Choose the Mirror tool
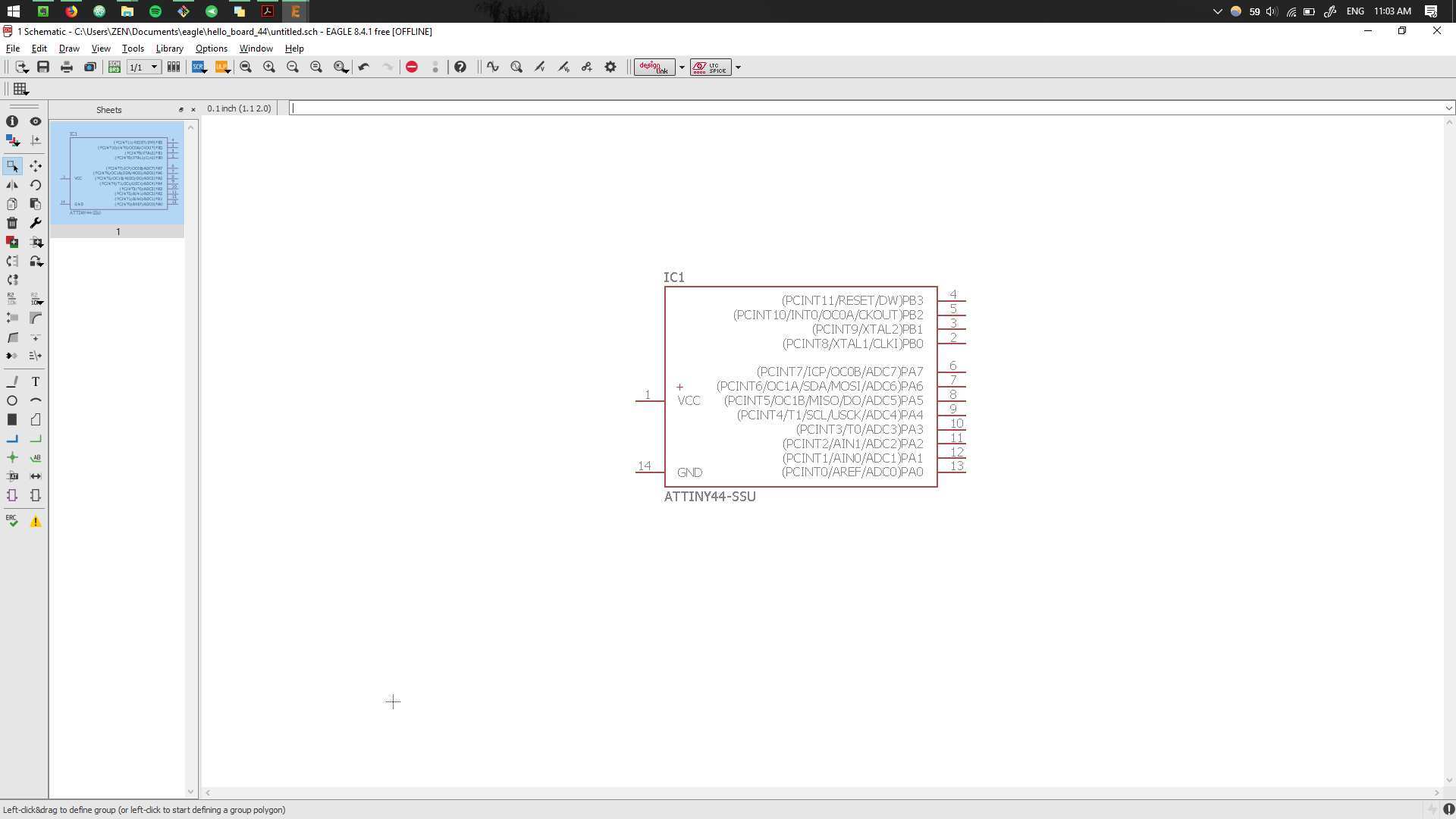 coord(12,185)
